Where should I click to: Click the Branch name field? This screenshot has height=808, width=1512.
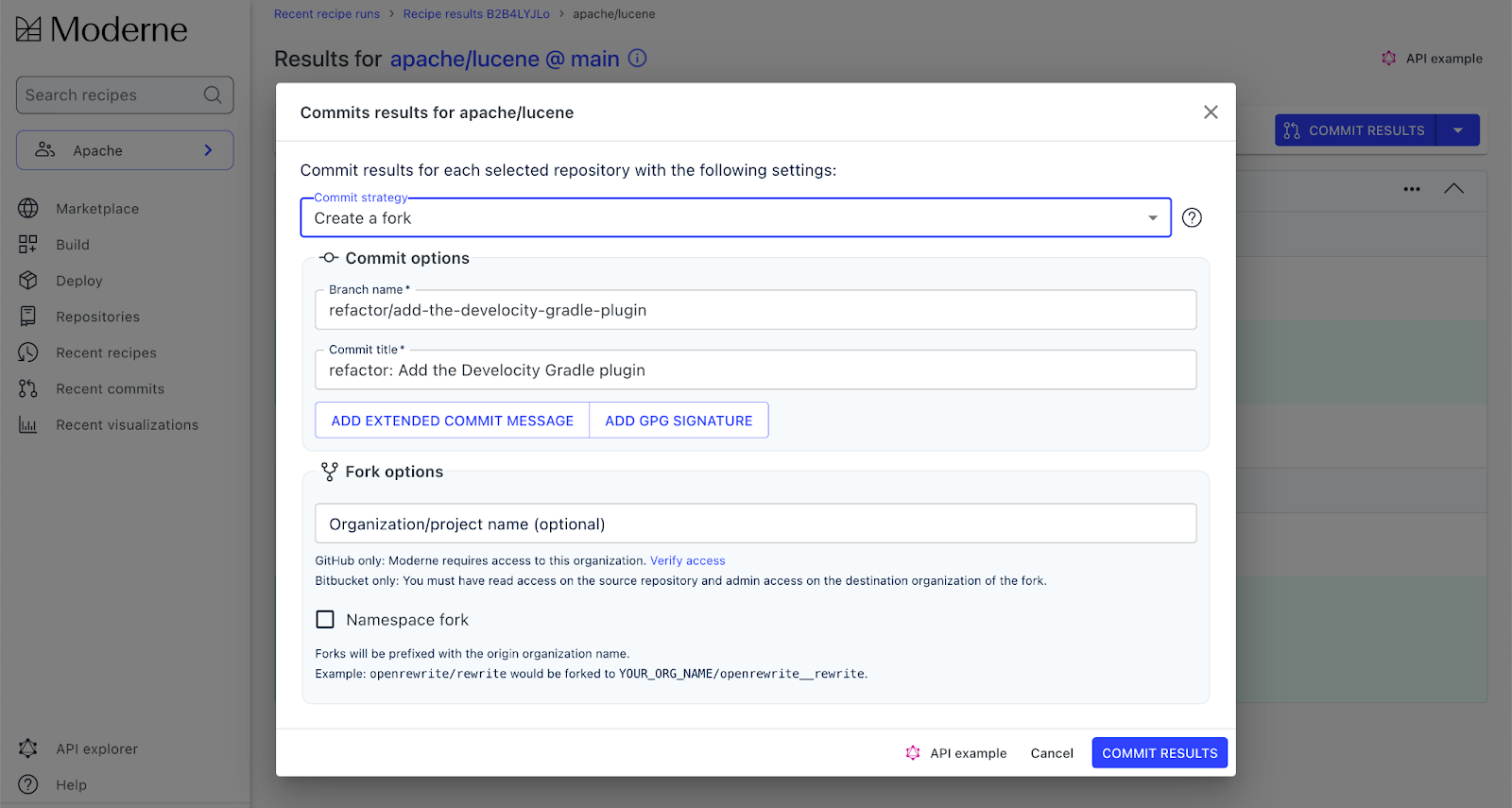(756, 310)
